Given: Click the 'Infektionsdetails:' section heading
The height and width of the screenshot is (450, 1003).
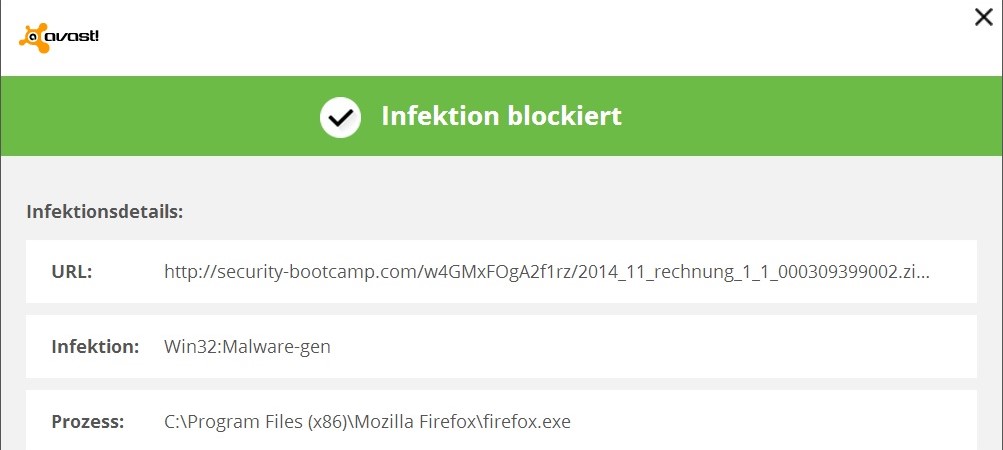Looking at the screenshot, I should point(105,212).
